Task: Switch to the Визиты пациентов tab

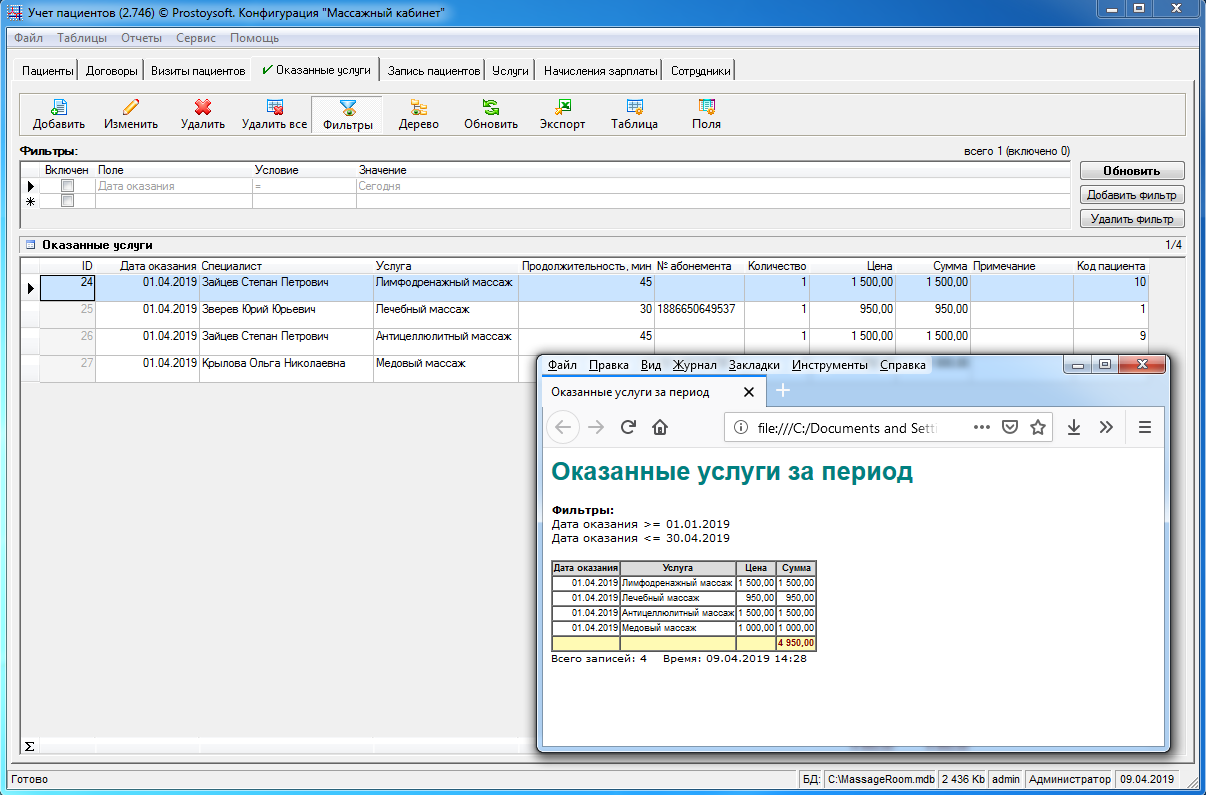Action: click(x=197, y=71)
